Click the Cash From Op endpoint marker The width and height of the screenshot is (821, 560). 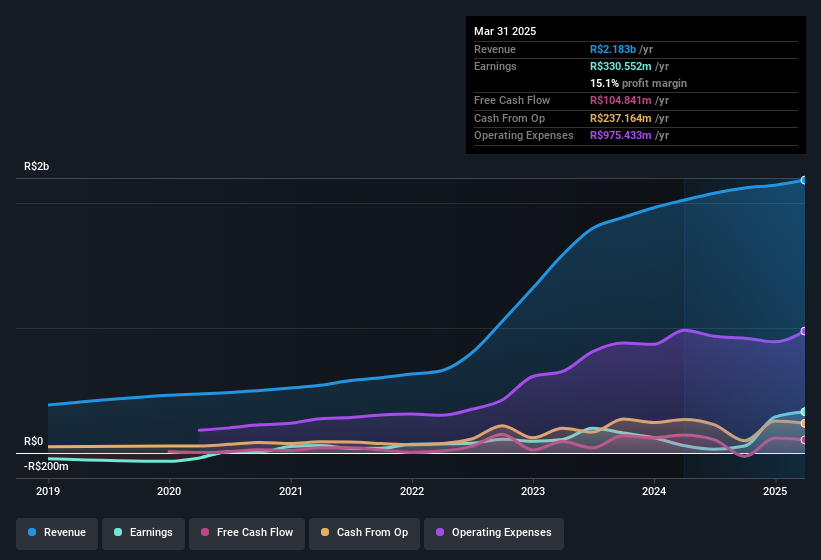tap(804, 423)
